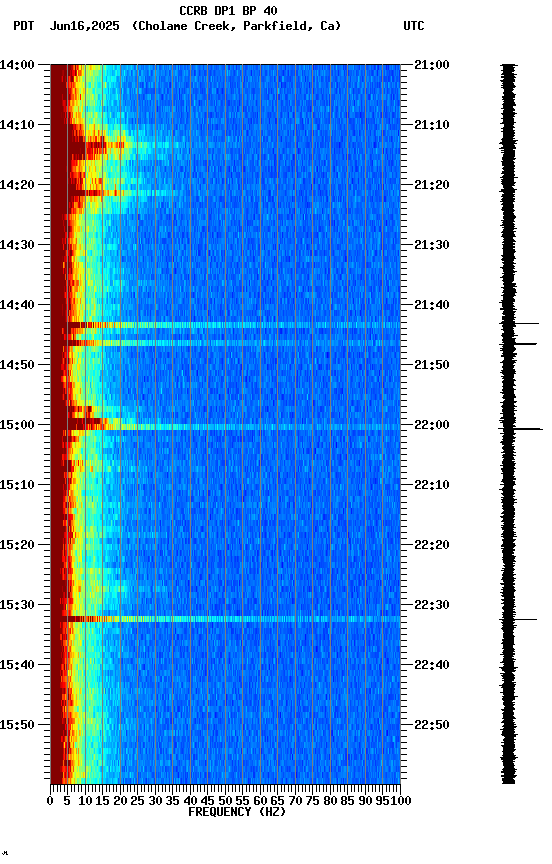Click the 15:40 PDT time label
Screen dimensions: 552x864
(x=17, y=665)
